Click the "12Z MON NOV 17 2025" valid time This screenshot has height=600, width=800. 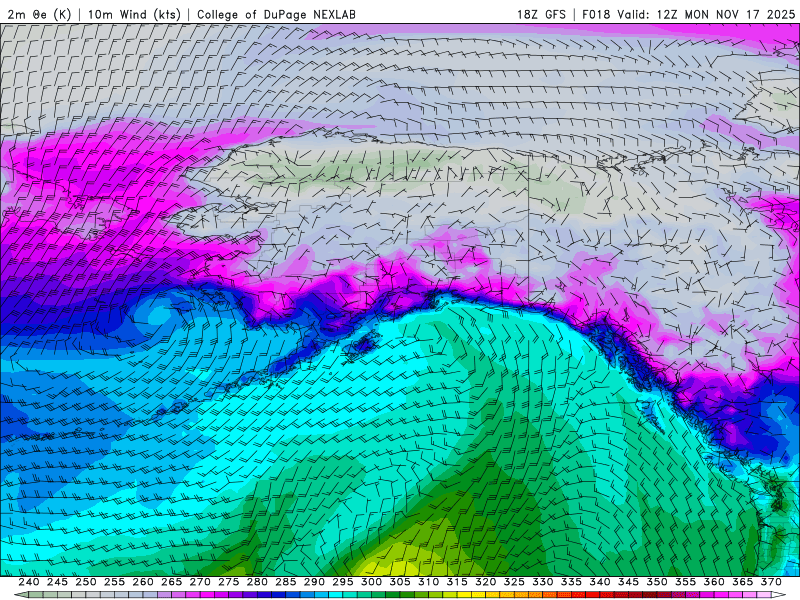coord(726,14)
